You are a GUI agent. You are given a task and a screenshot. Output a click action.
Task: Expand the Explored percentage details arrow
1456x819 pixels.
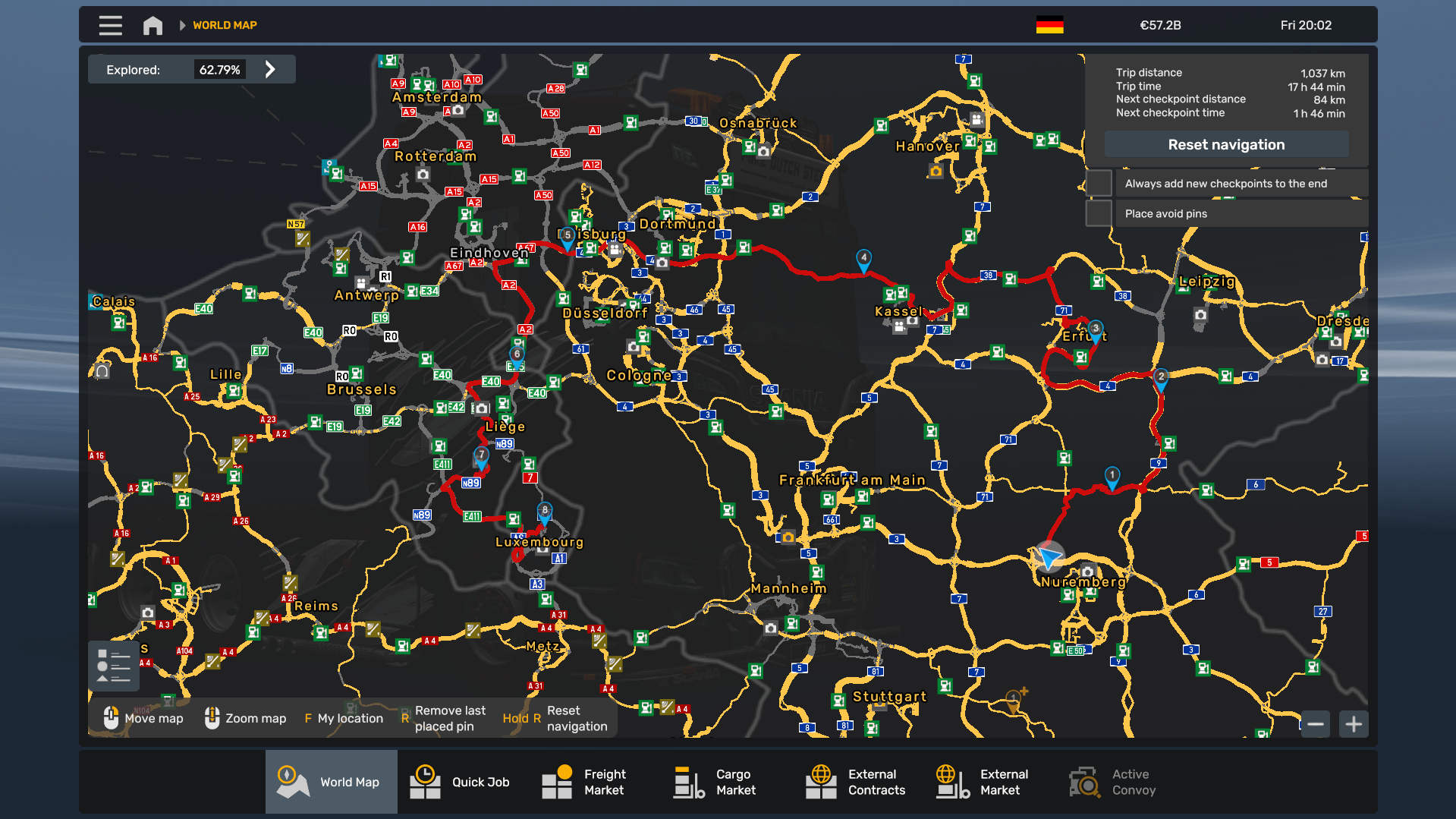(270, 69)
